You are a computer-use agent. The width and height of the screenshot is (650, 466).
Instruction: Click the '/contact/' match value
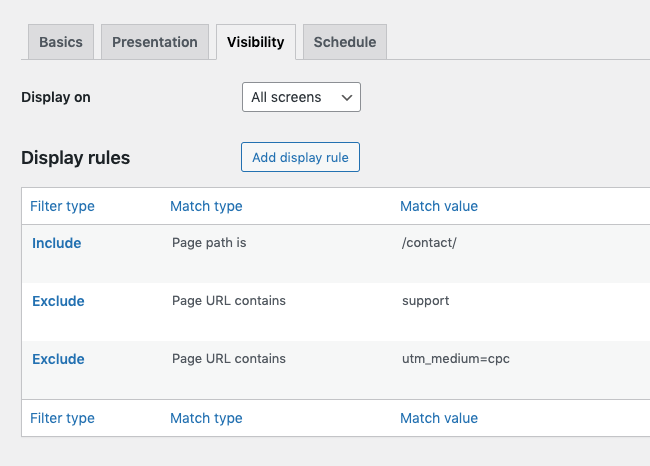point(429,243)
